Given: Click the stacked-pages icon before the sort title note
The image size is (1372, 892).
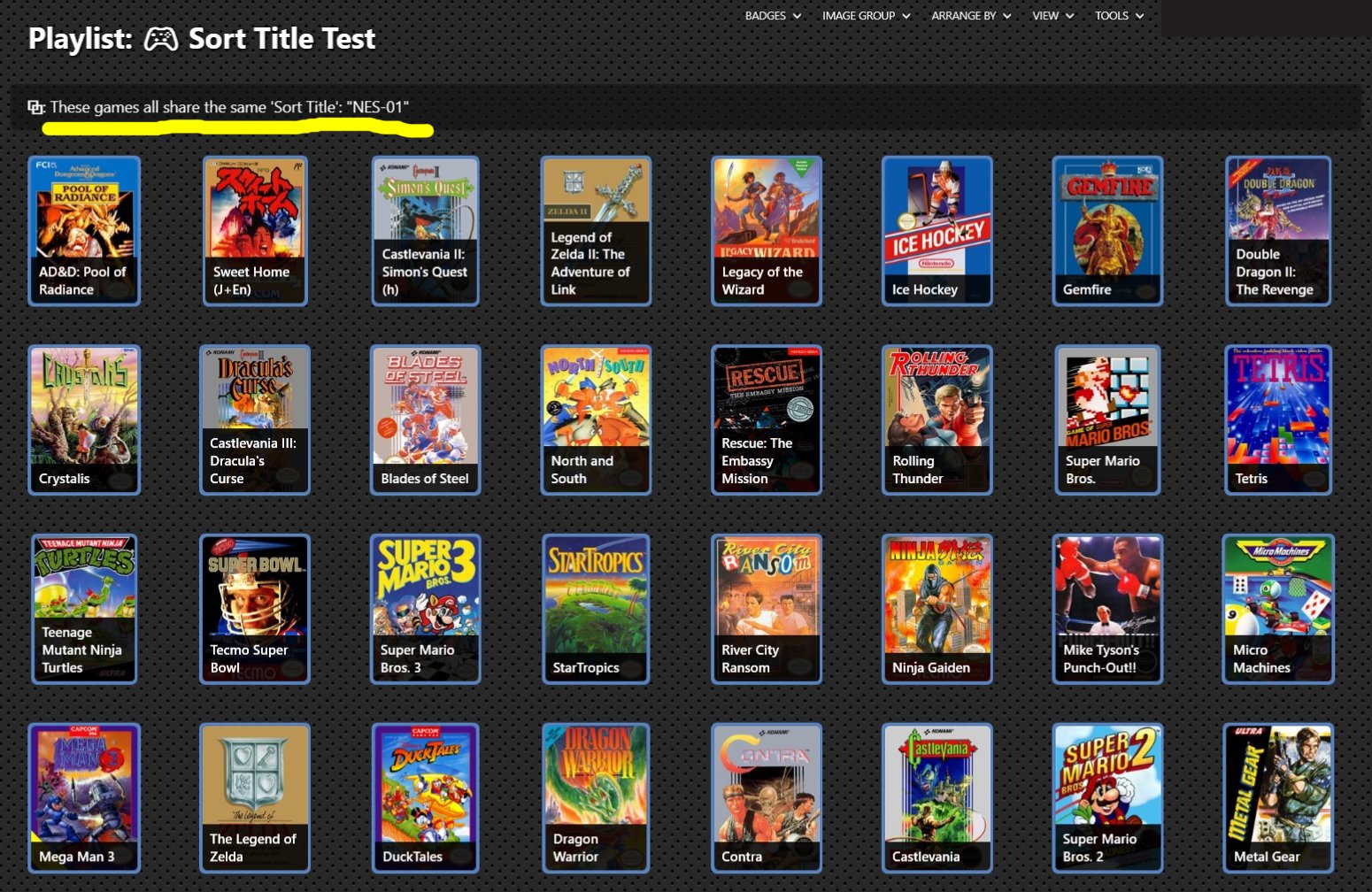Looking at the screenshot, I should pos(36,107).
